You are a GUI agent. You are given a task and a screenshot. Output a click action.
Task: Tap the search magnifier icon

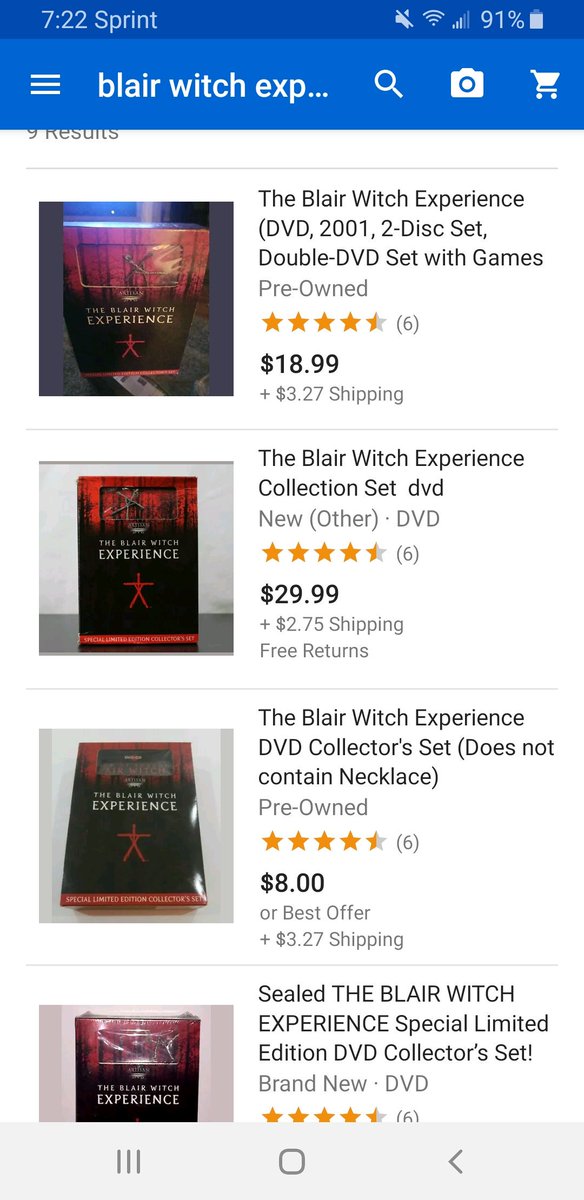click(389, 85)
